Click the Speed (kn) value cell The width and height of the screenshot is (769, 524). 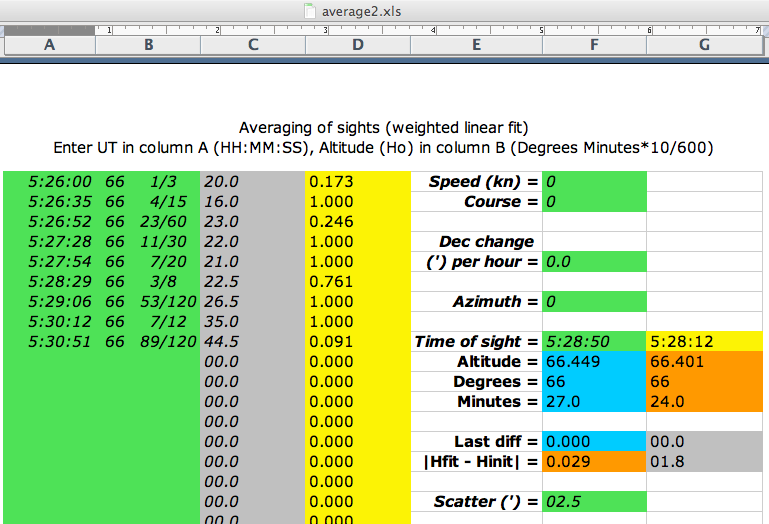[x=593, y=182]
